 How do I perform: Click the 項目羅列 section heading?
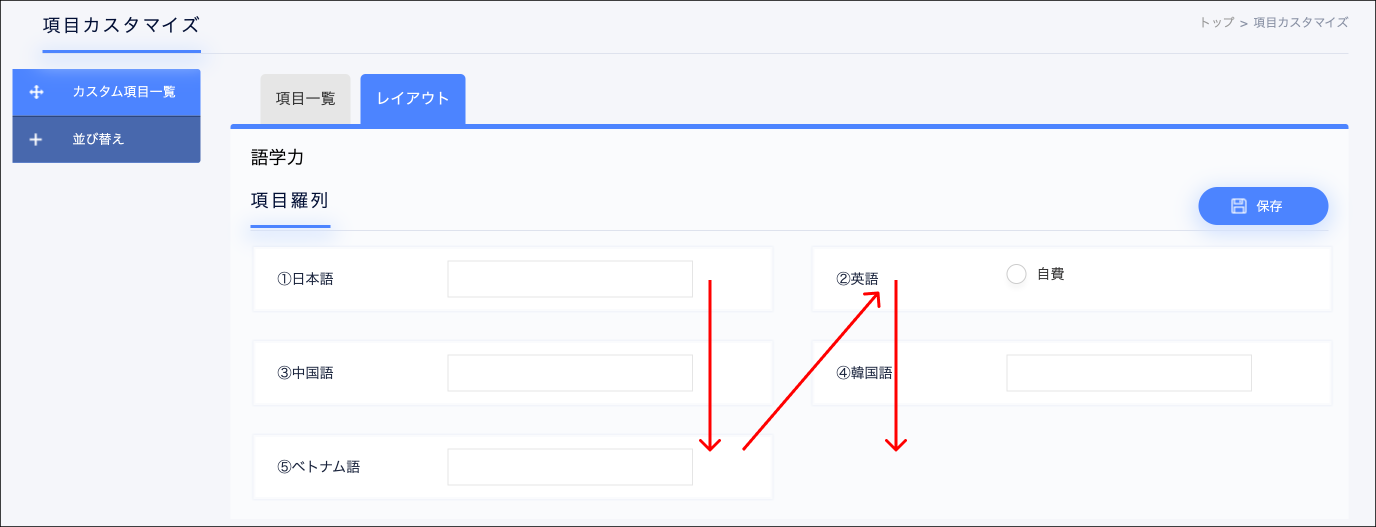click(x=289, y=200)
